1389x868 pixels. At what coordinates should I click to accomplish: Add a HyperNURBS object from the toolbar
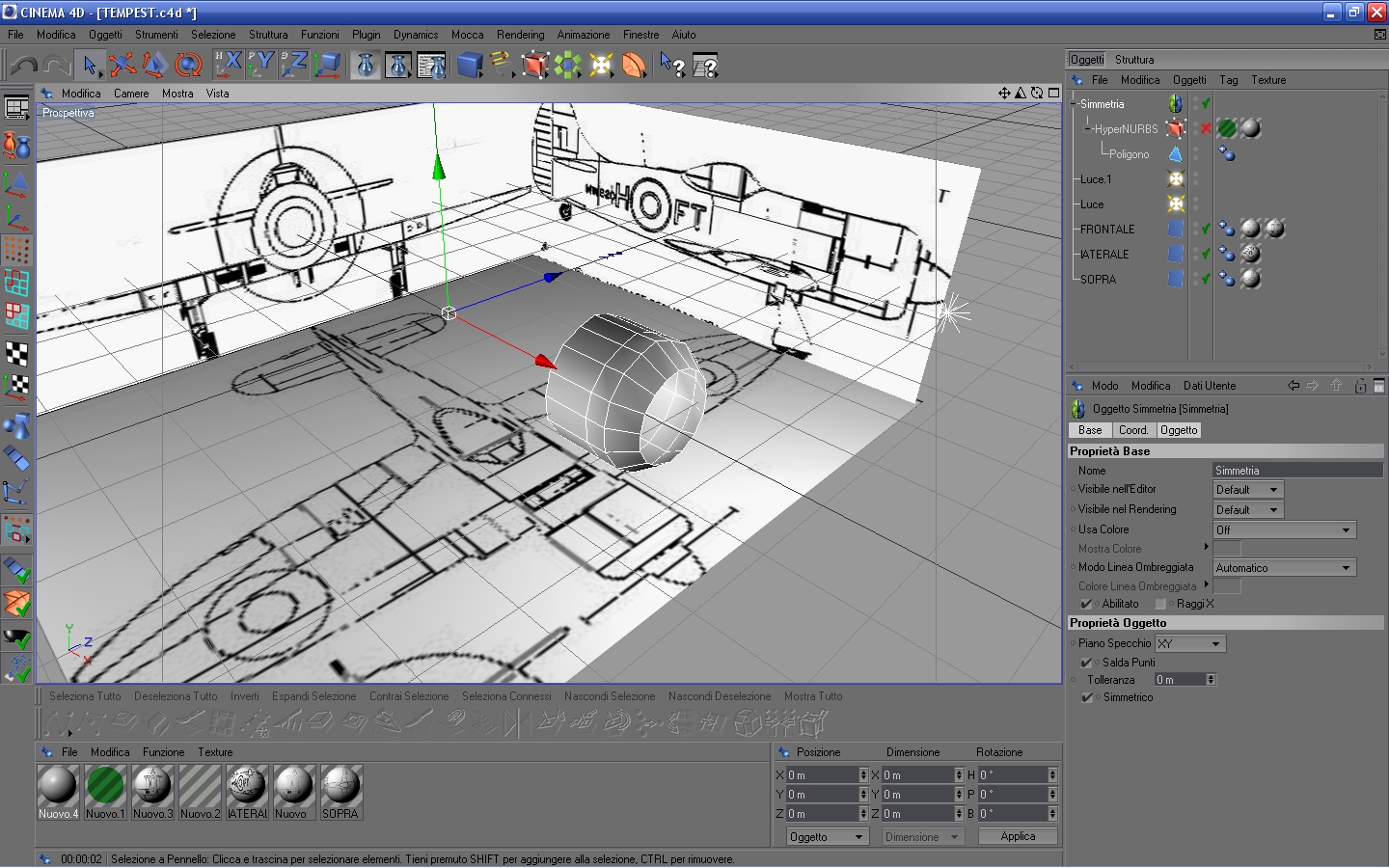click(534, 65)
